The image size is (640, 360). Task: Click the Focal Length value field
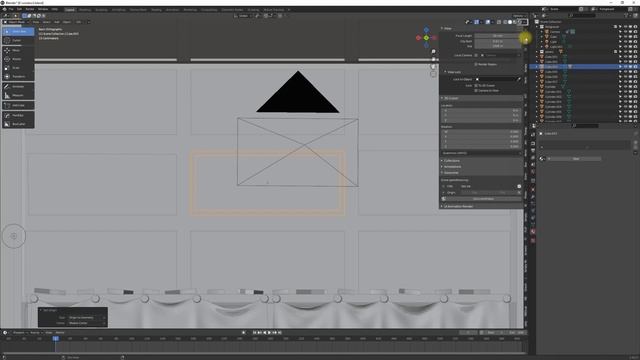[497, 36]
